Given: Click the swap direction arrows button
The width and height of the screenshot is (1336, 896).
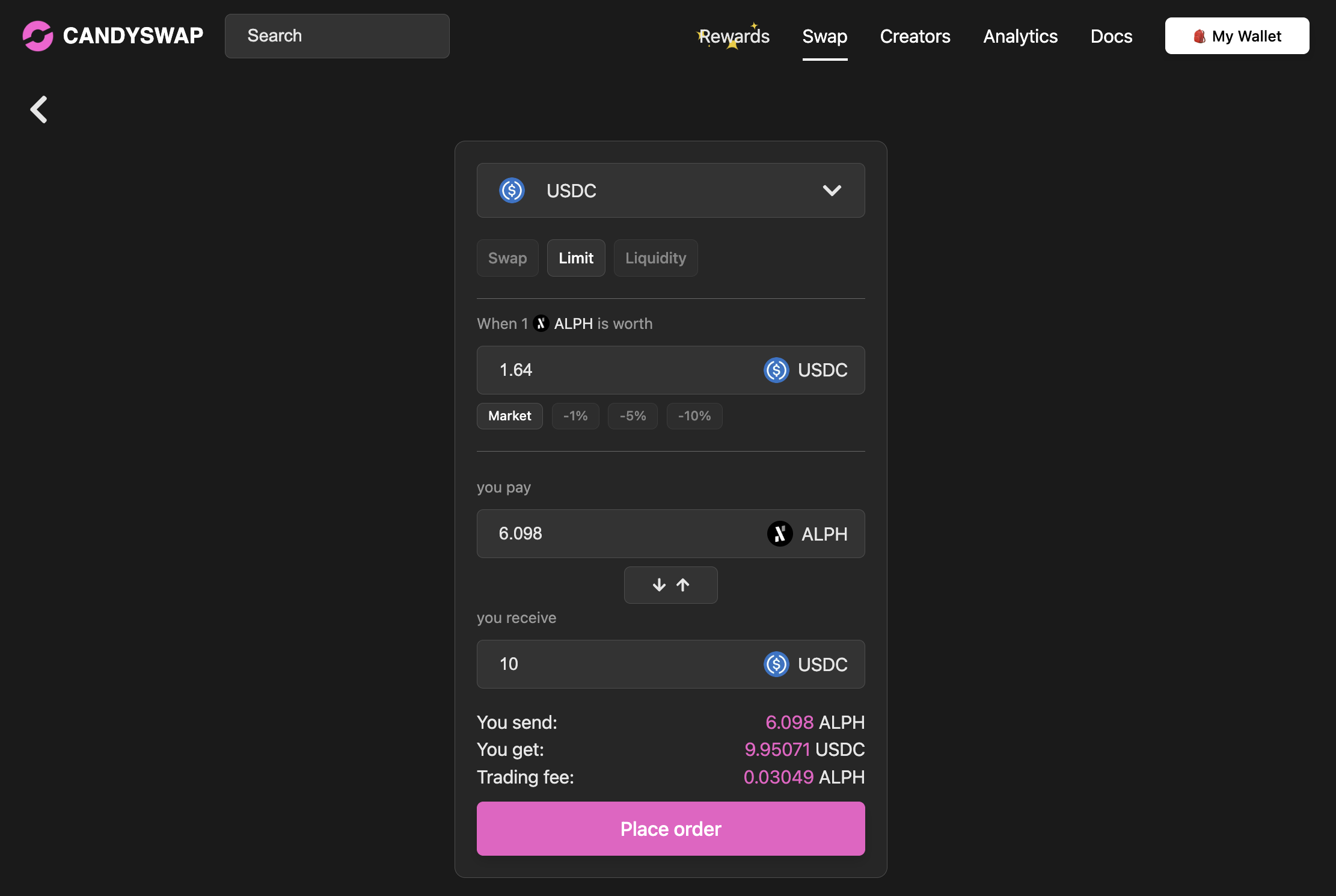Looking at the screenshot, I should coord(670,585).
